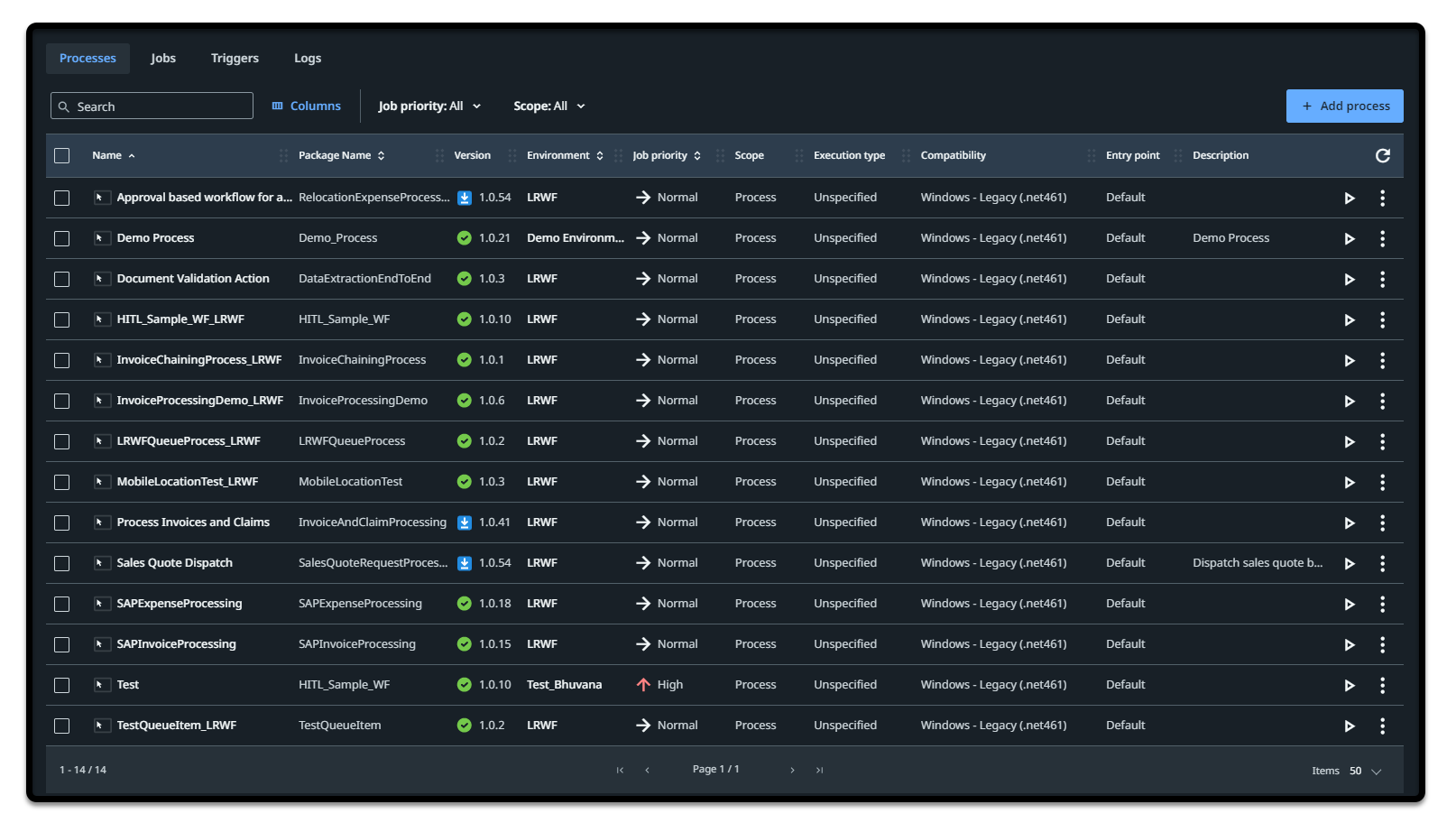Image resolution: width=1456 pixels, height=823 pixels.
Task: Switch to the Processes tab
Action: coord(88,59)
